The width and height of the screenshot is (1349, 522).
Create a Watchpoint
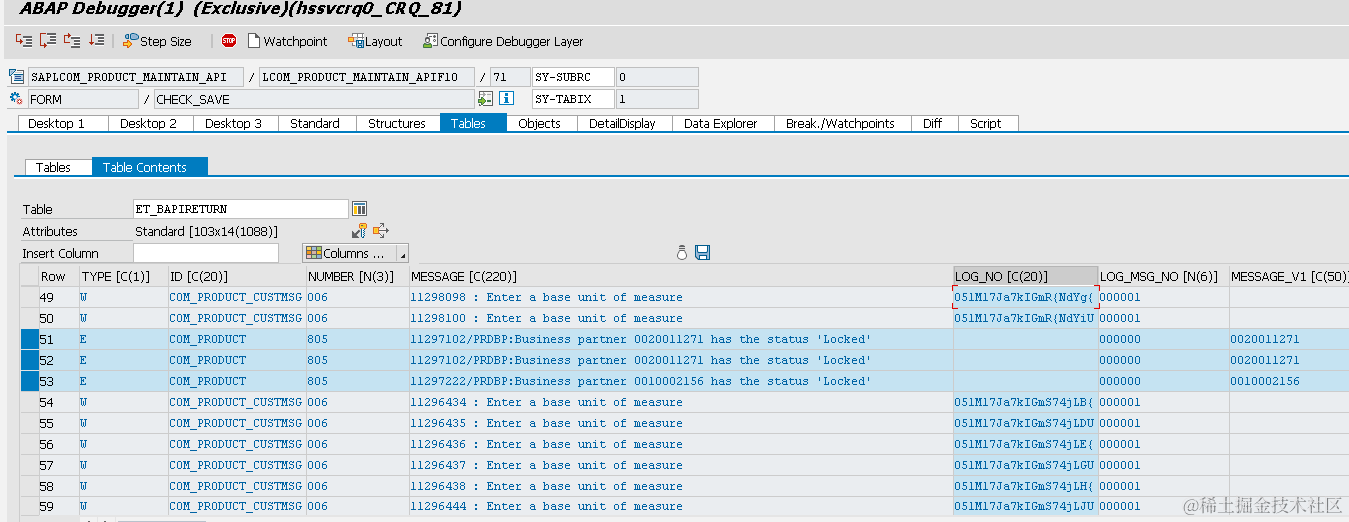tap(287, 41)
